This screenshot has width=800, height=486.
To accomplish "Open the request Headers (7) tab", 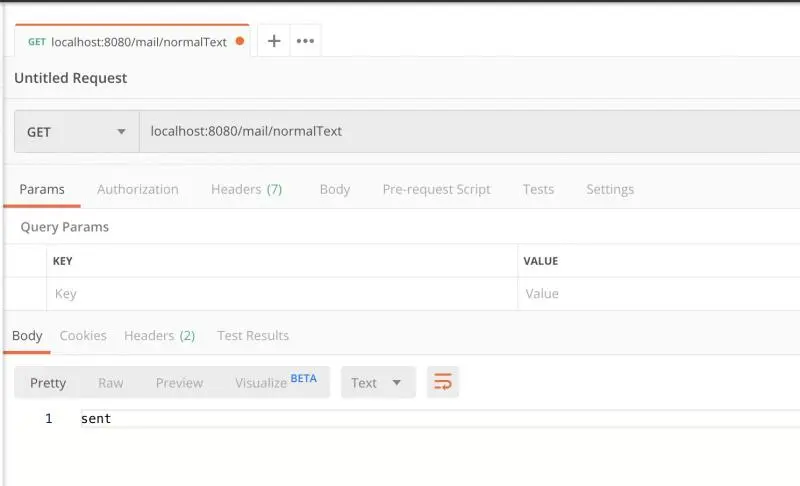I will (246, 189).
